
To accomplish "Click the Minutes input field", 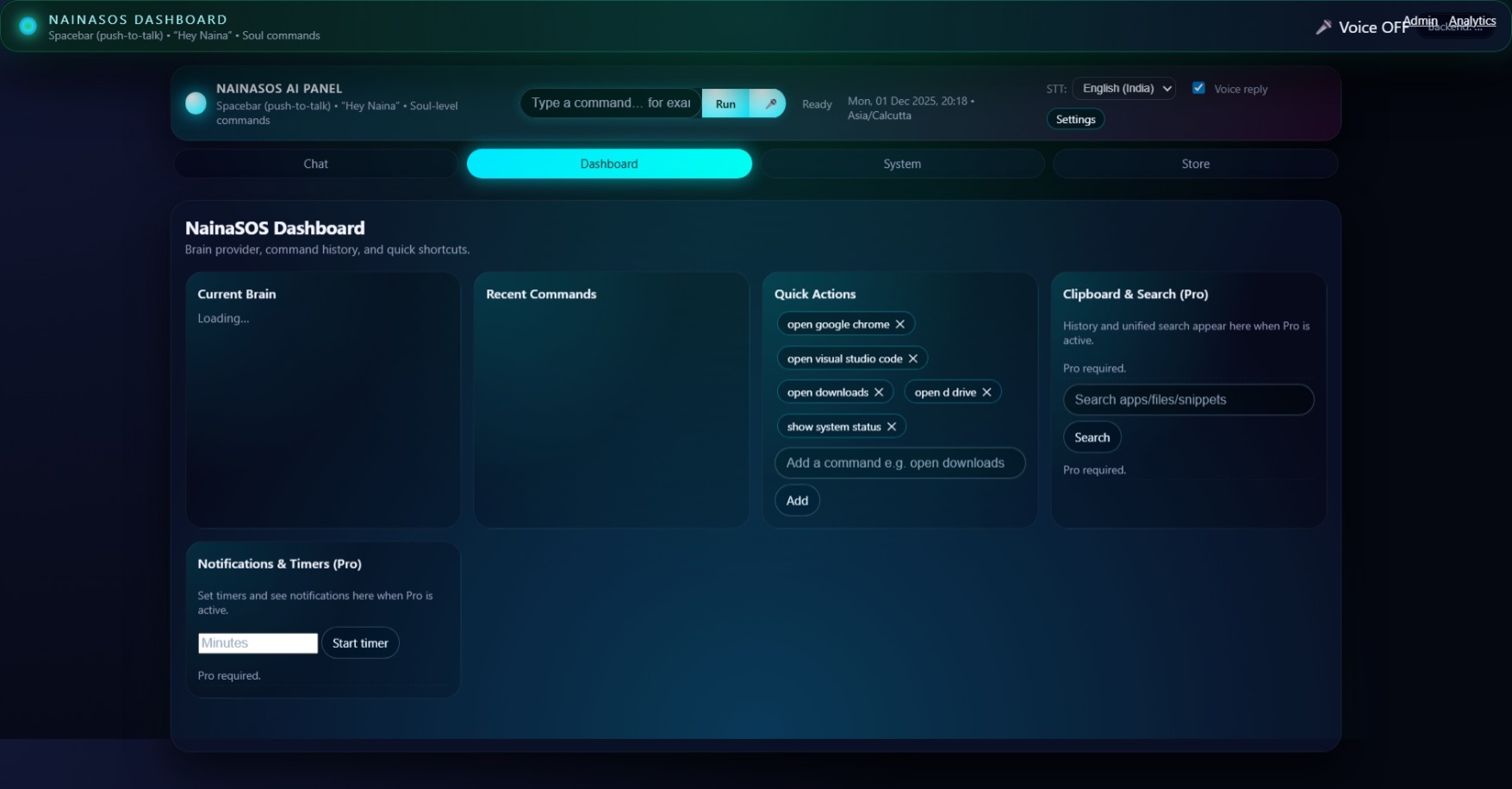I will [257, 643].
